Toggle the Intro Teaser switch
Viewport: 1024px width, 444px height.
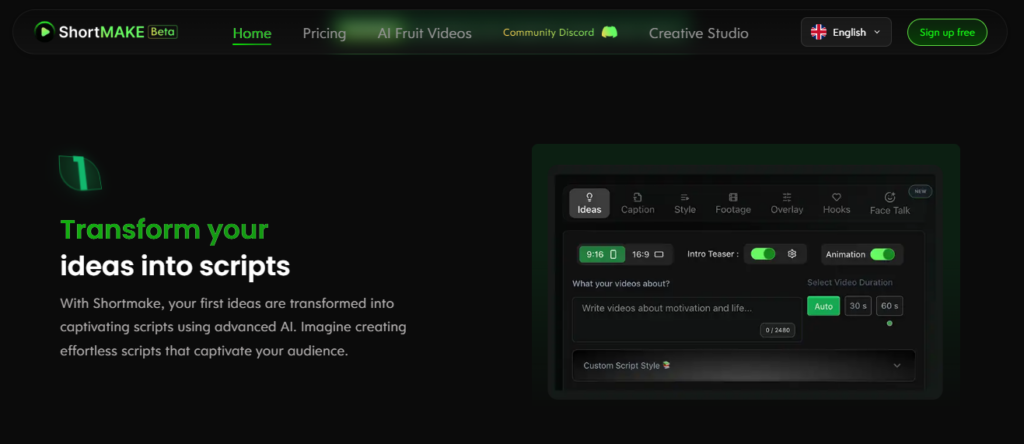763,254
